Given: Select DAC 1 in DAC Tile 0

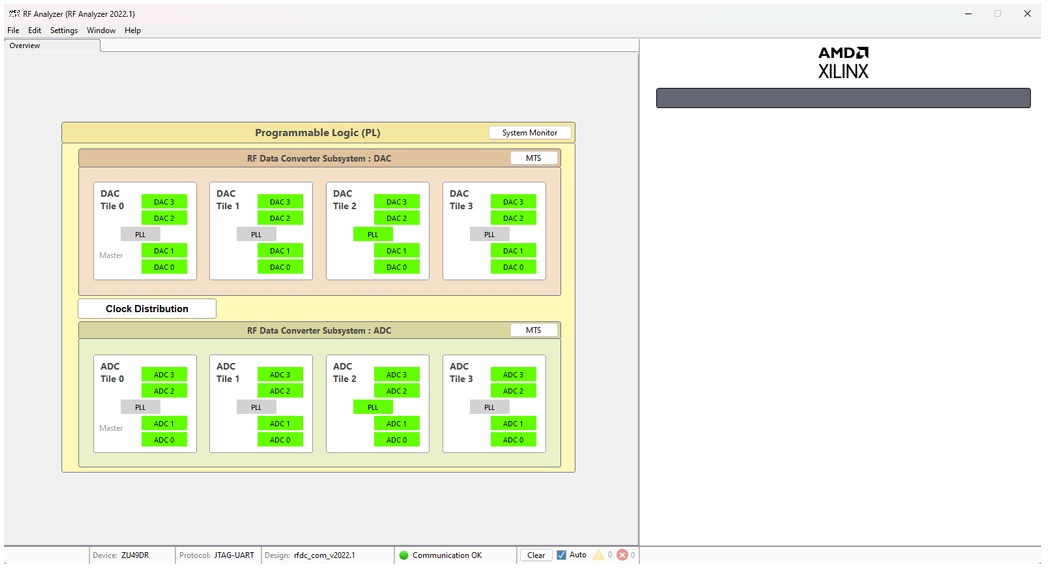Looking at the screenshot, I should point(164,250).
